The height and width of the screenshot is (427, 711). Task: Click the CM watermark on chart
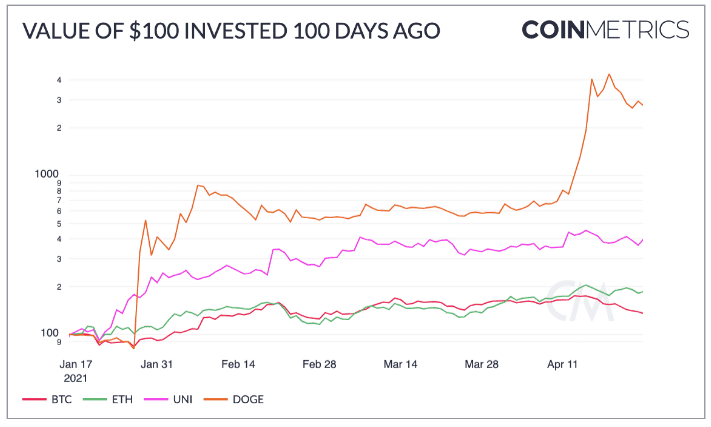coord(580,301)
